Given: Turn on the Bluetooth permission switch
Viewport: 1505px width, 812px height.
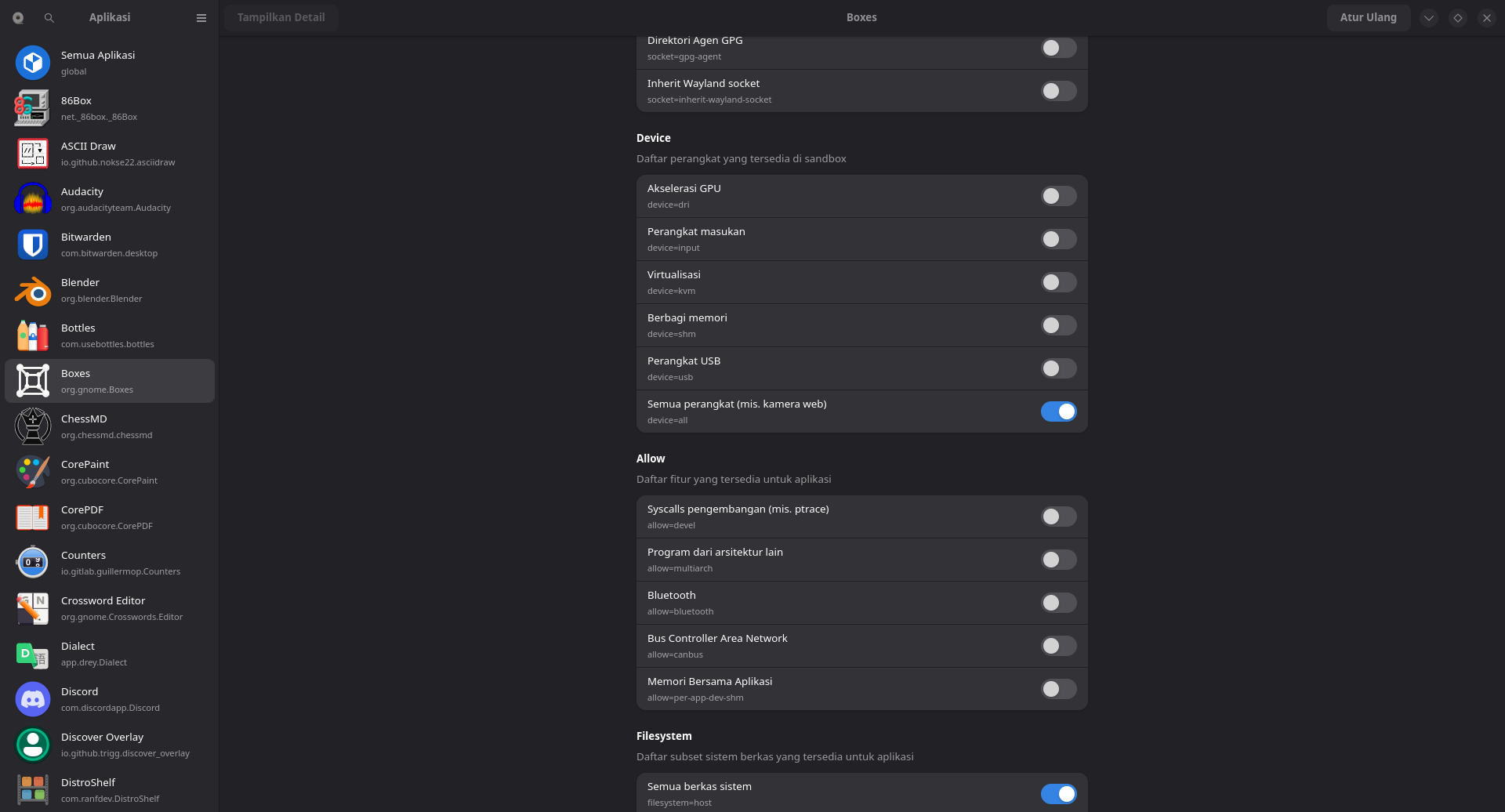Looking at the screenshot, I should click(1058, 603).
